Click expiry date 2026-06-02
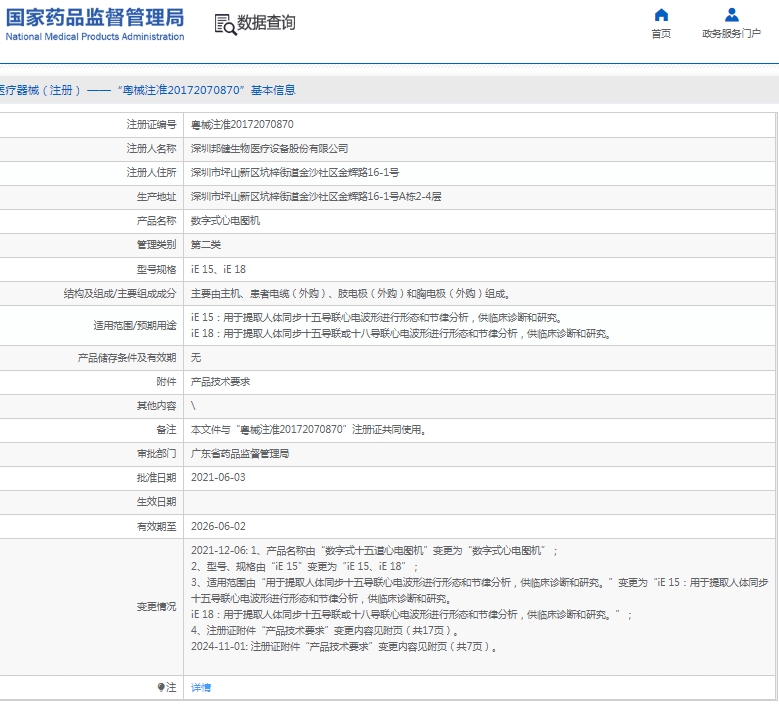Image resolution: width=779 pixels, height=705 pixels. (x=218, y=526)
